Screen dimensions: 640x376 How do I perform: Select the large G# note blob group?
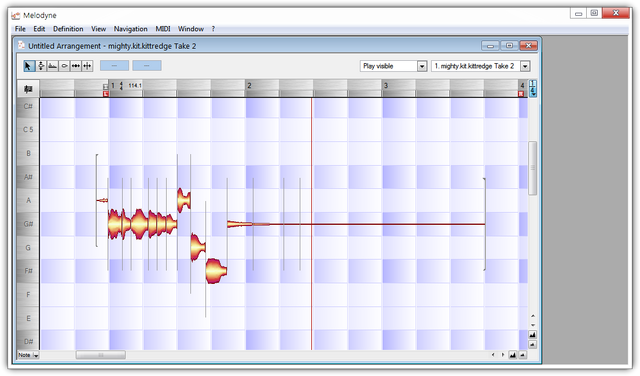click(x=142, y=224)
